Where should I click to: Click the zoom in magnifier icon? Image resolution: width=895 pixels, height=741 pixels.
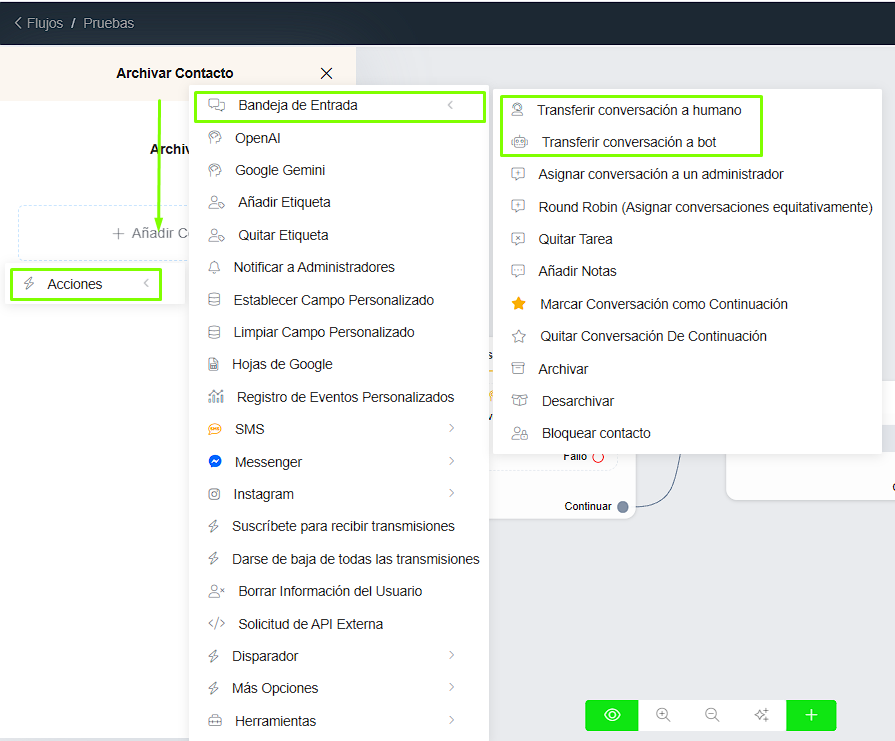[x=663, y=715]
